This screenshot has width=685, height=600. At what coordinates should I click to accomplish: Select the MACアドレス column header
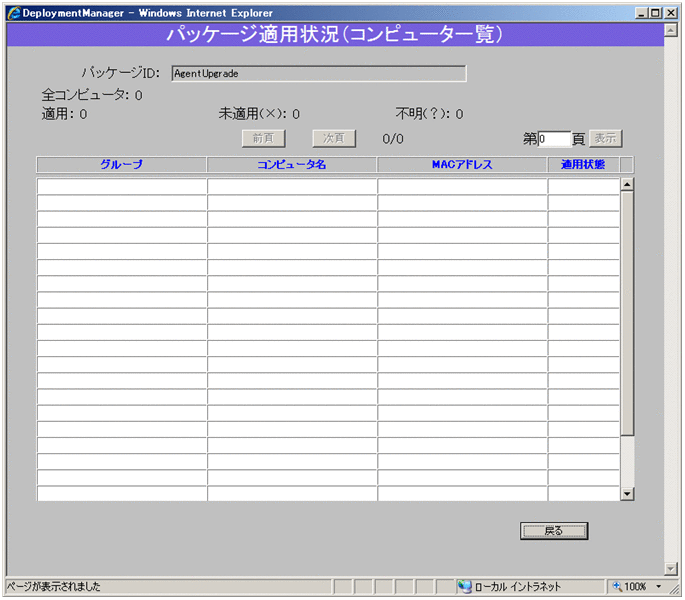coord(462,164)
